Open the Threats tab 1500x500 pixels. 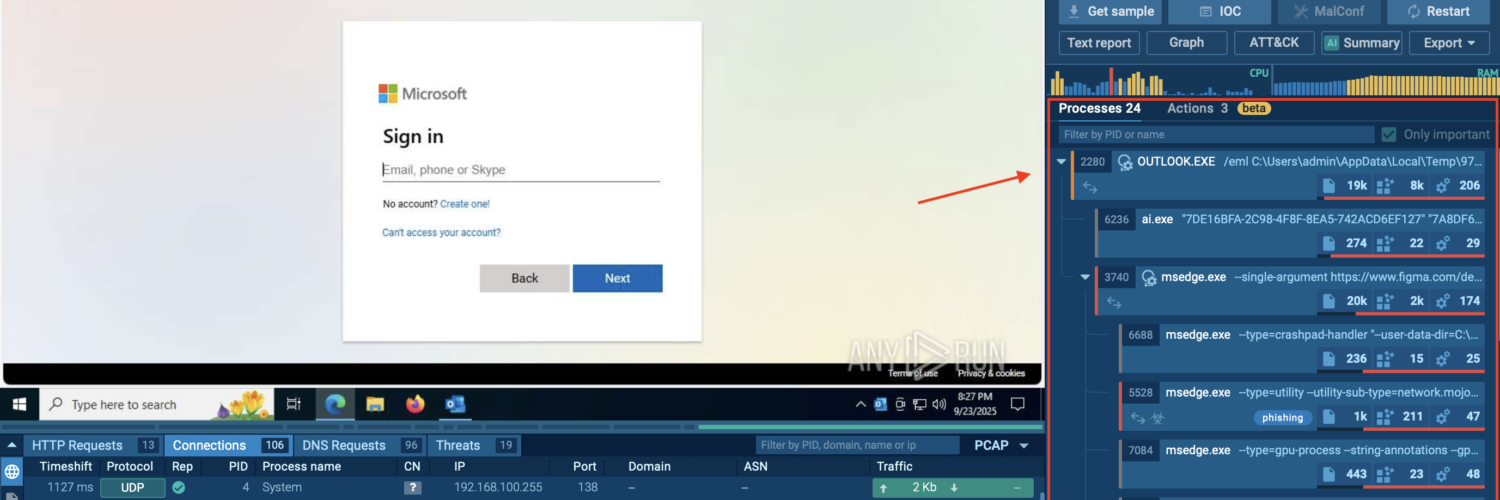point(474,445)
